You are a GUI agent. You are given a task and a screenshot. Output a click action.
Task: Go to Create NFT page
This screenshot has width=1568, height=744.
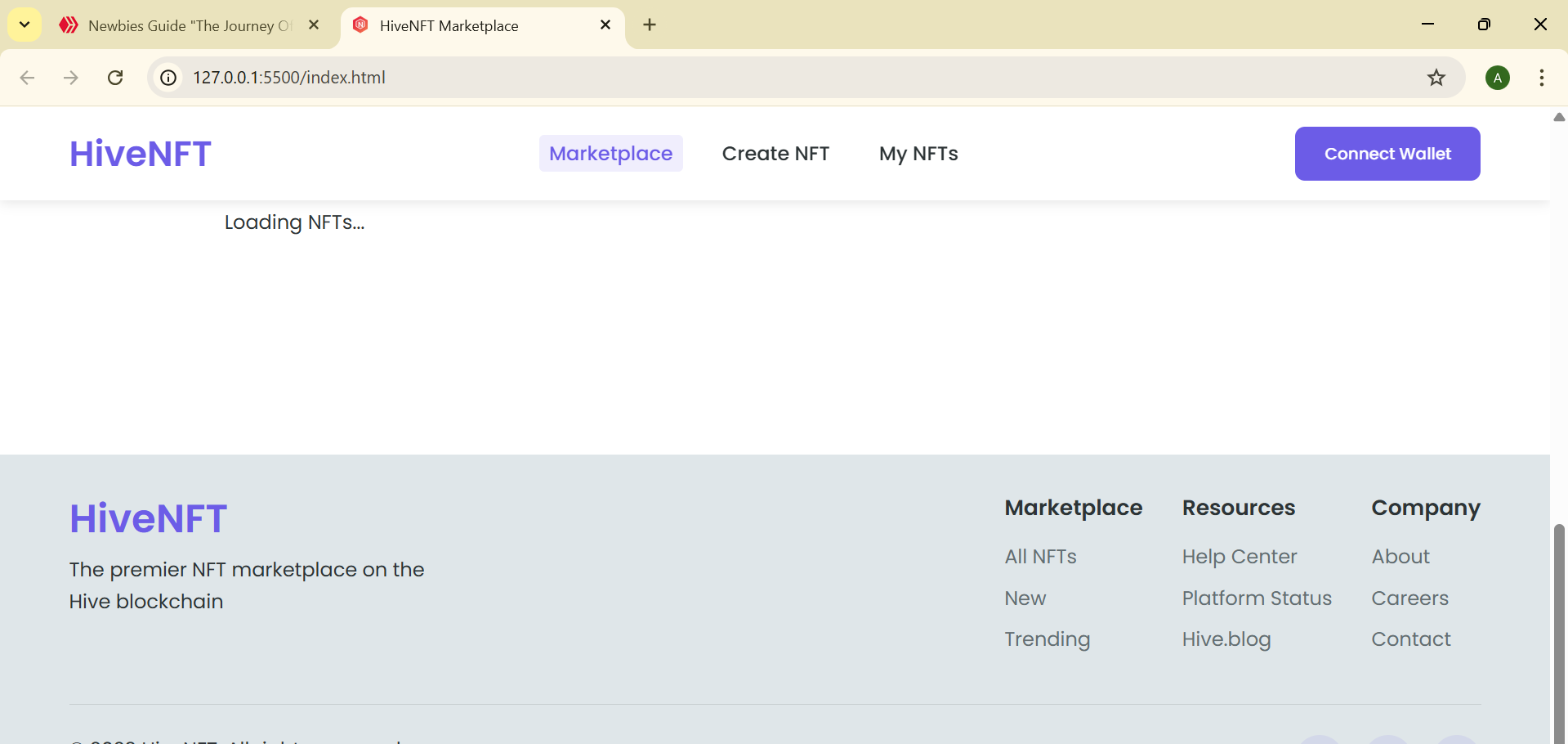[x=775, y=154]
